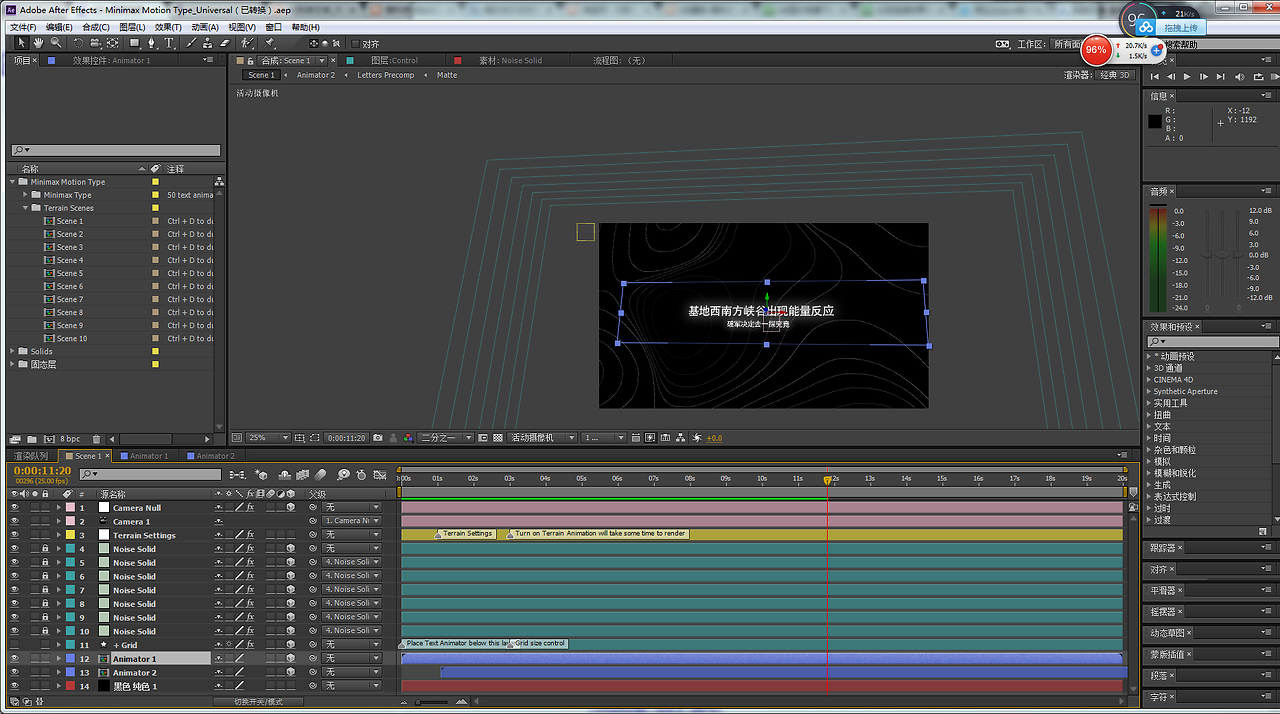This screenshot has height=714, width=1280.
Task: Open the 活动摄像机 view dropdown
Action: [543, 438]
